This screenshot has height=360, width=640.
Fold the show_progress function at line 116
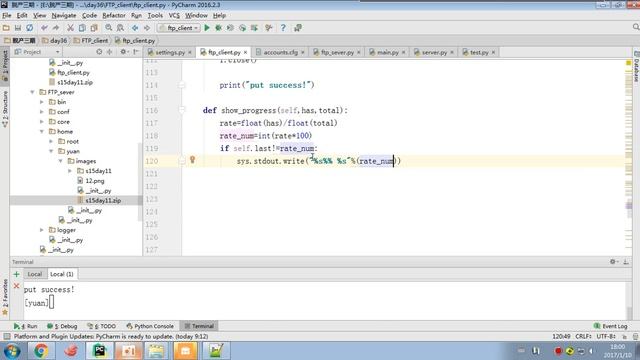[x=182, y=110]
